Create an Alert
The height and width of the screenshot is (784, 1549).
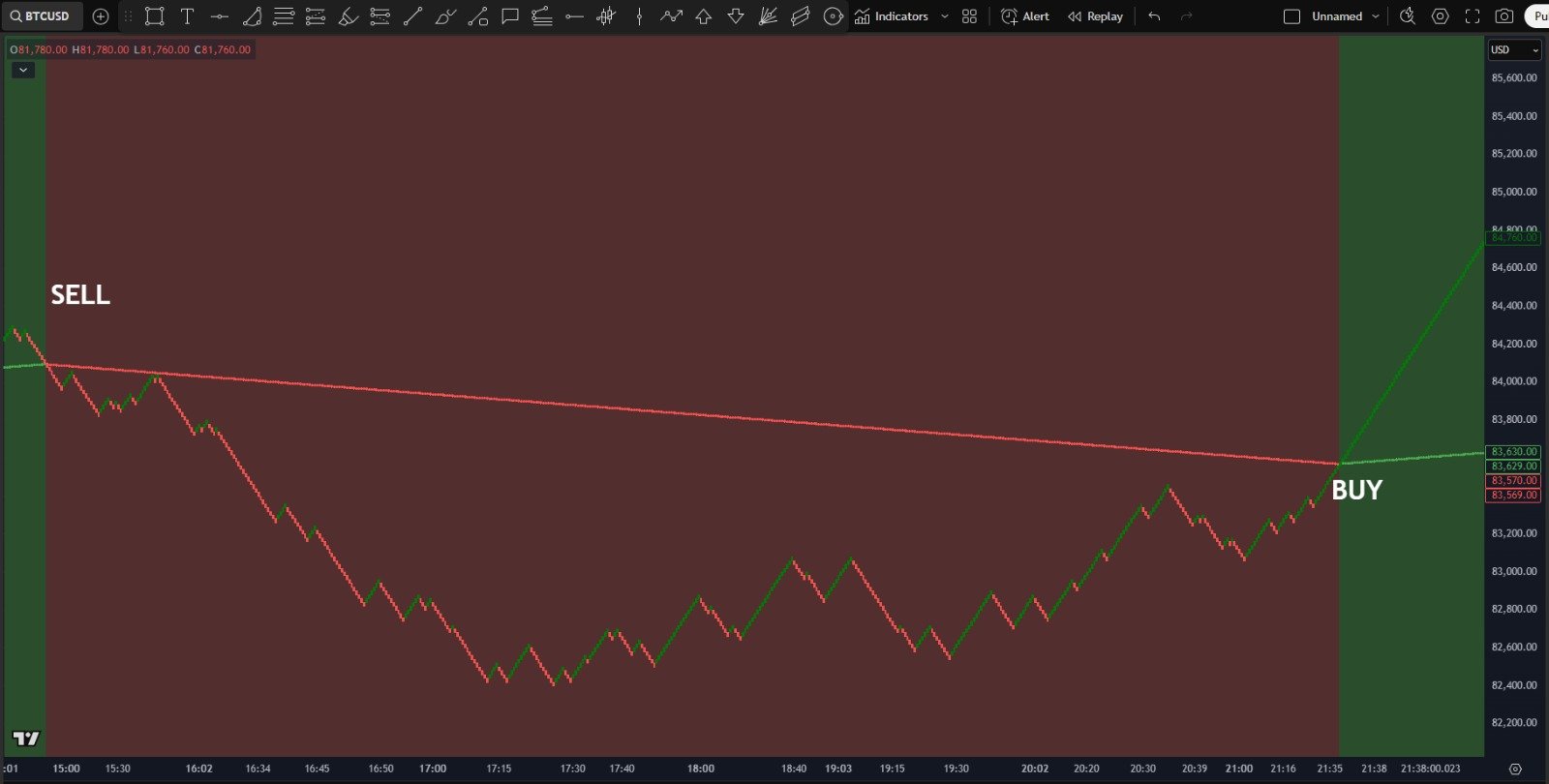(x=1025, y=16)
